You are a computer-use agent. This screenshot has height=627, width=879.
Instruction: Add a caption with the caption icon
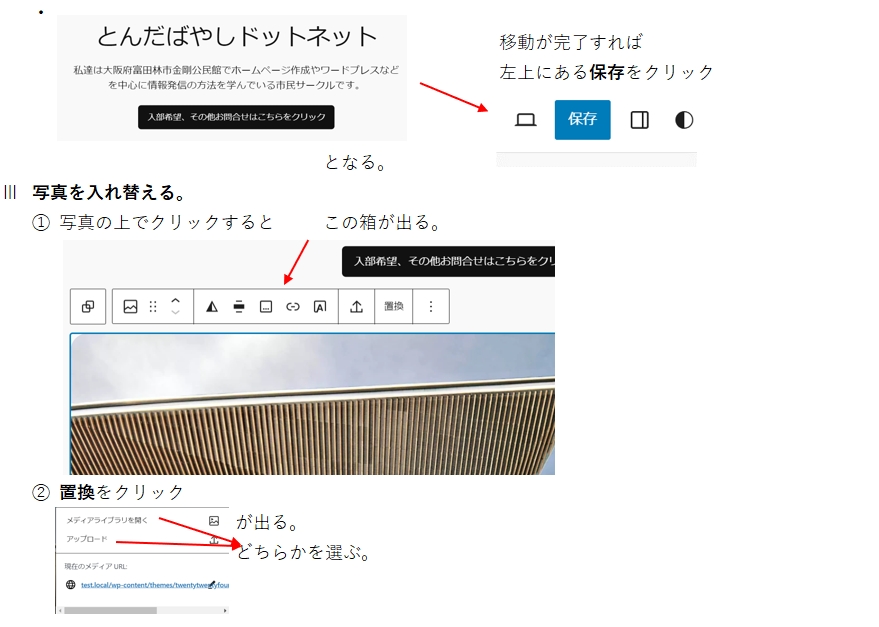[266, 307]
